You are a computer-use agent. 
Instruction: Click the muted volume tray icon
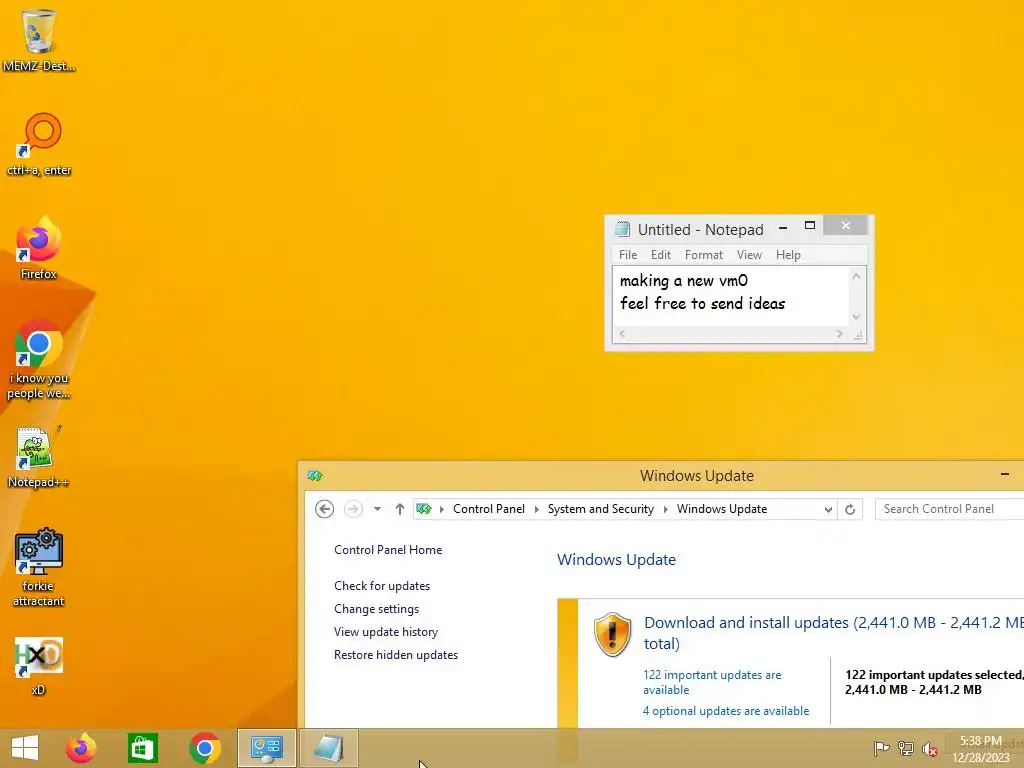[x=929, y=748]
